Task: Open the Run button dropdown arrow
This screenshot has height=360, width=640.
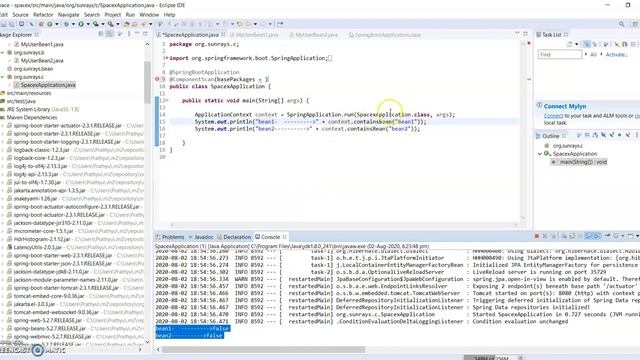Action: tap(88, 24)
